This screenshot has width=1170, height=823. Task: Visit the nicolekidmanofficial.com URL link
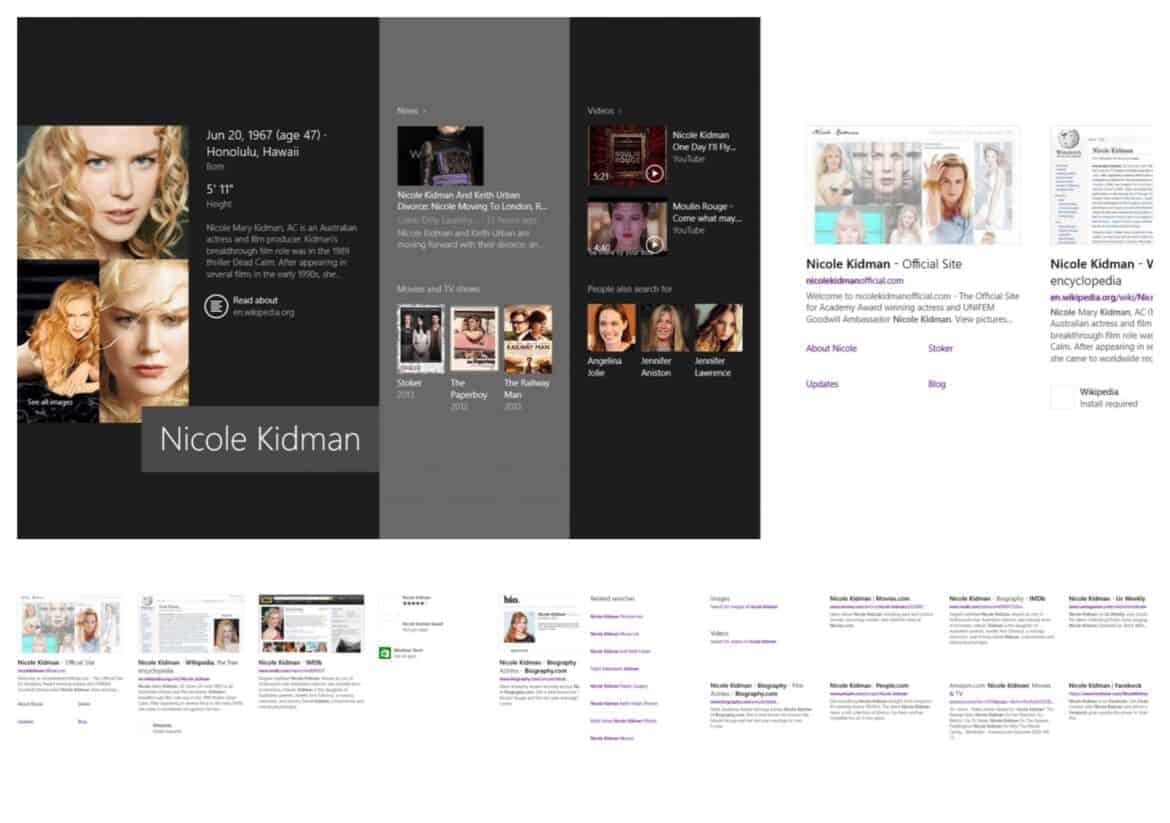854,281
